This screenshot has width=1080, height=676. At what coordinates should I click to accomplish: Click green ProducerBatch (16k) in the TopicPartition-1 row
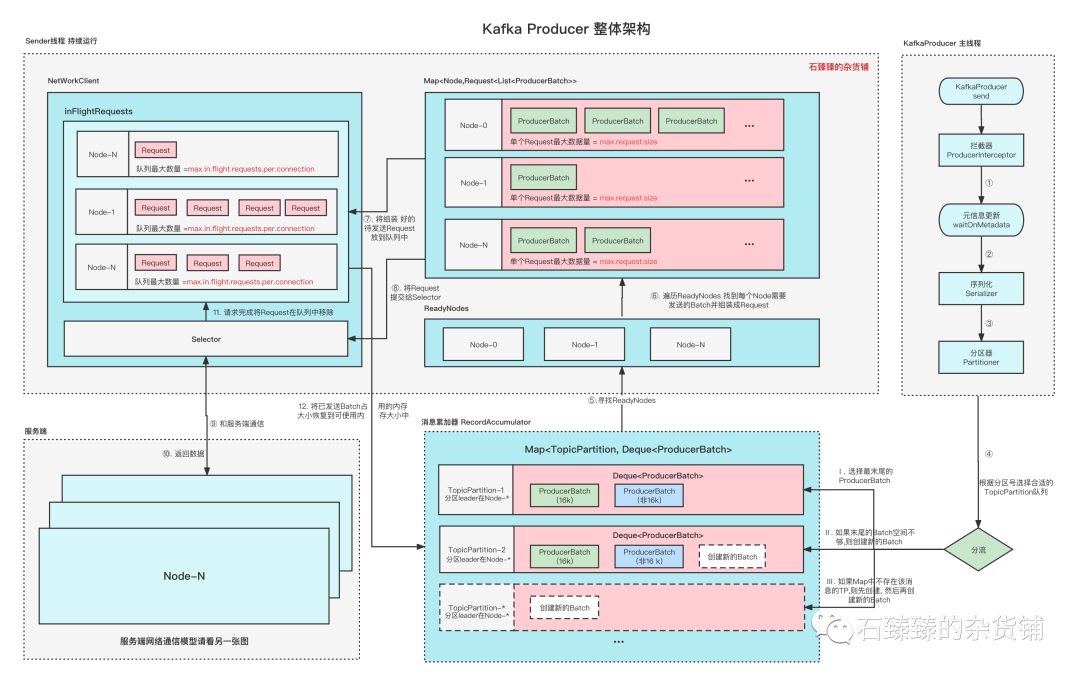pyautogui.click(x=564, y=495)
